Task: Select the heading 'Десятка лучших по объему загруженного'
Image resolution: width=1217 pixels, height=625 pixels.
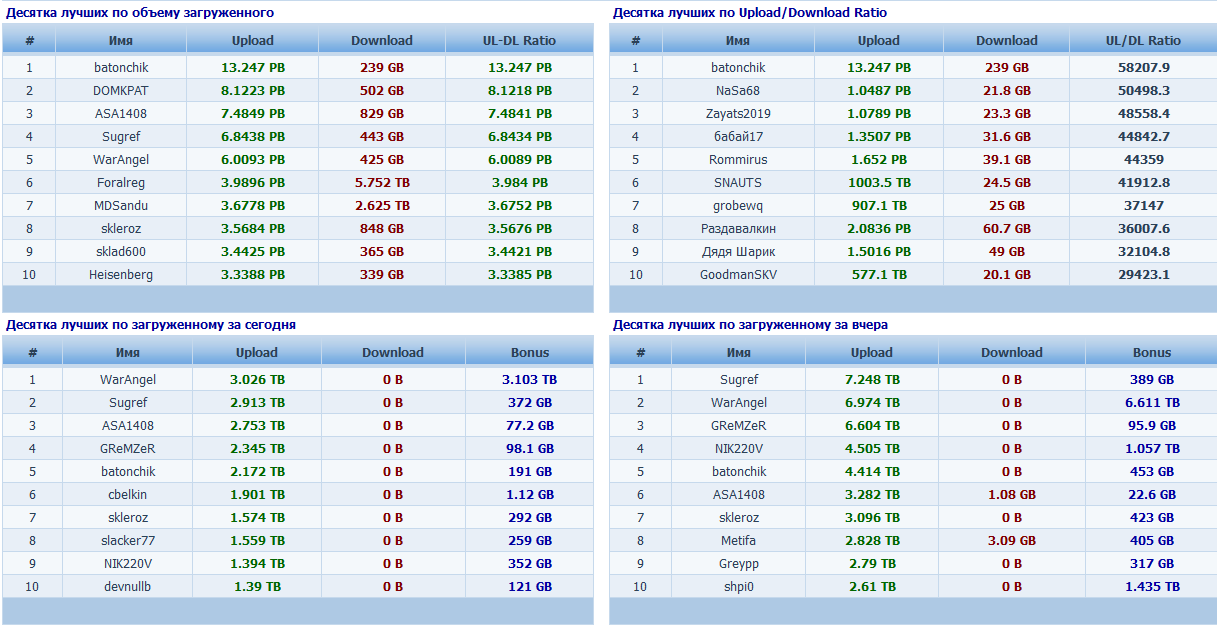Action: click(141, 13)
